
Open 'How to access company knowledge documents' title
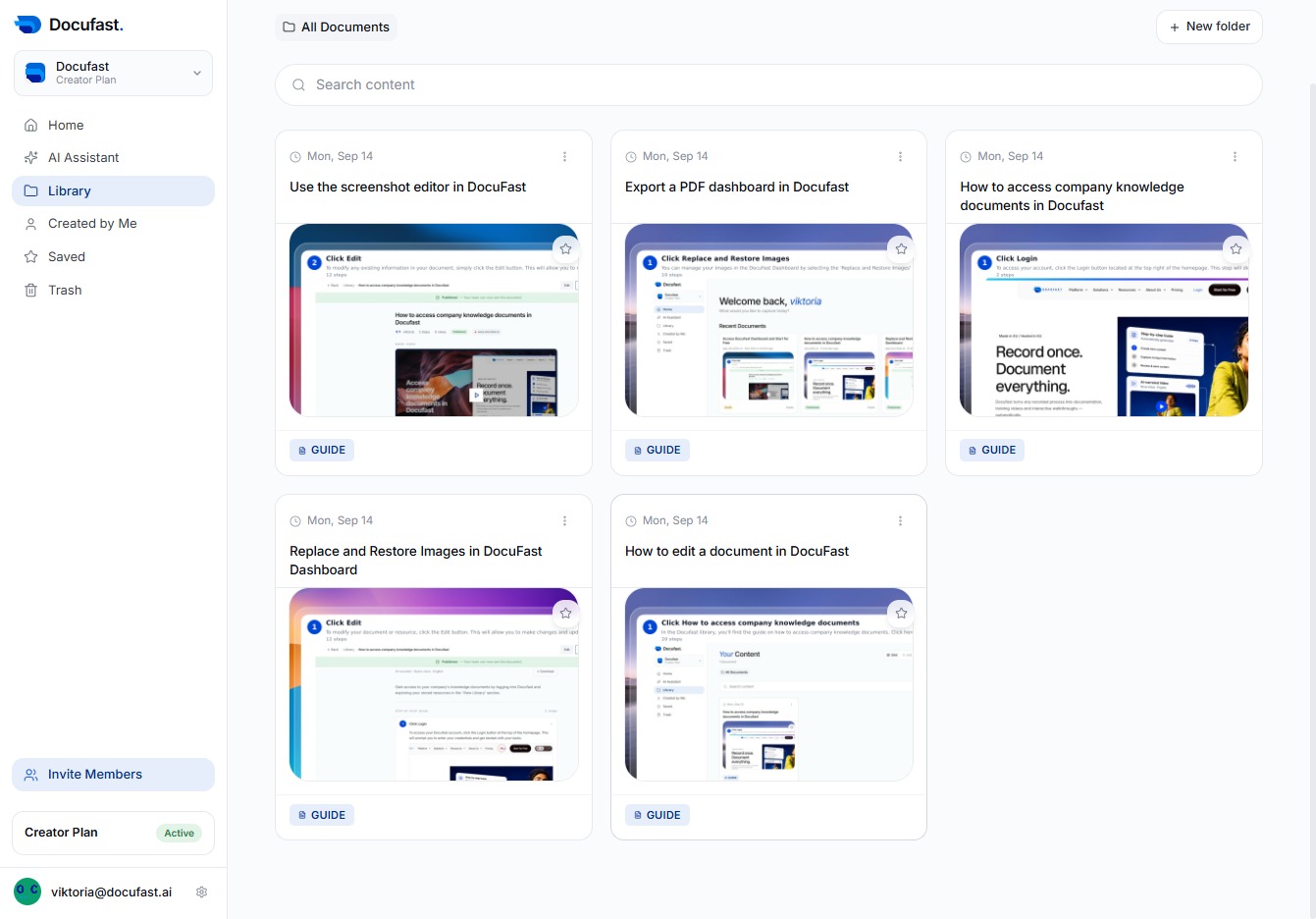tap(1072, 195)
